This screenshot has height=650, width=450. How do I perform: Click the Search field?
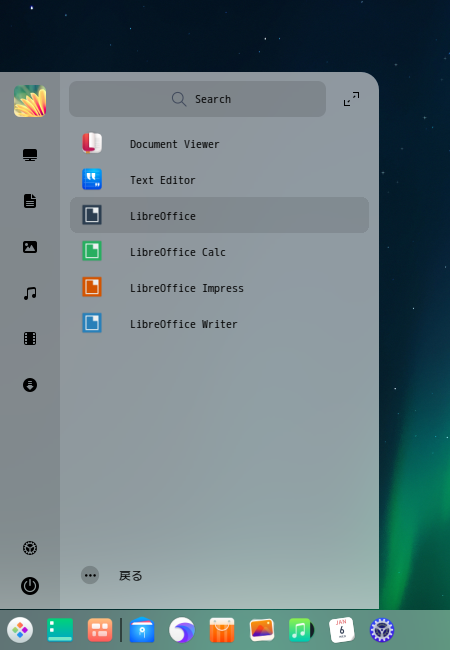pyautogui.click(x=197, y=99)
